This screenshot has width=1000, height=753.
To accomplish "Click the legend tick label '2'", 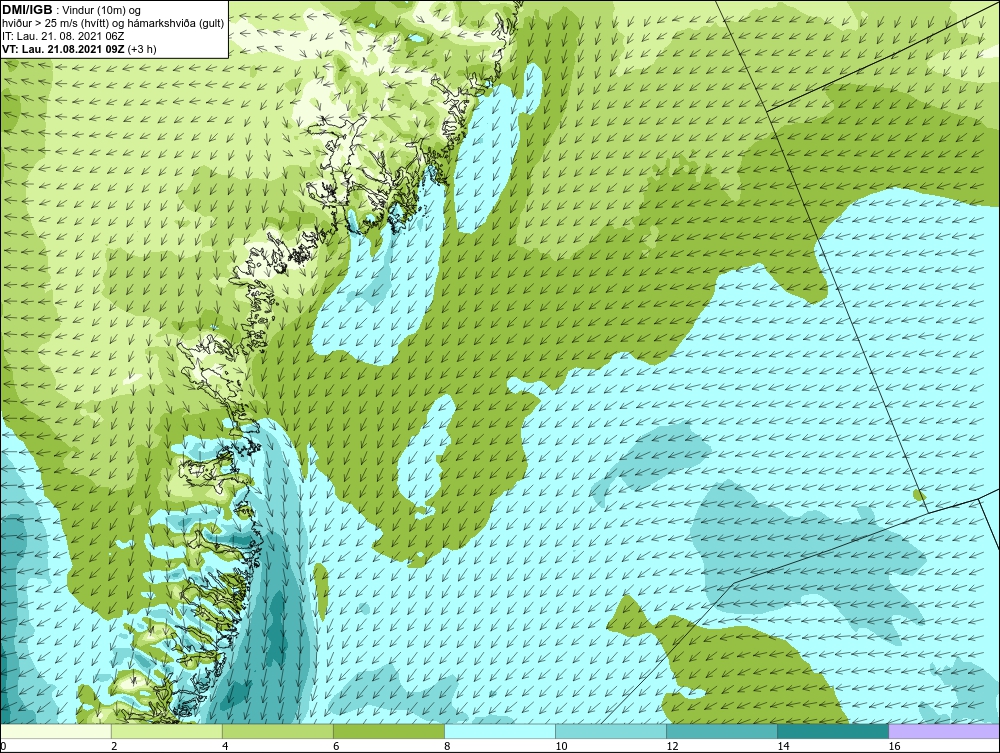I will pos(114,746).
